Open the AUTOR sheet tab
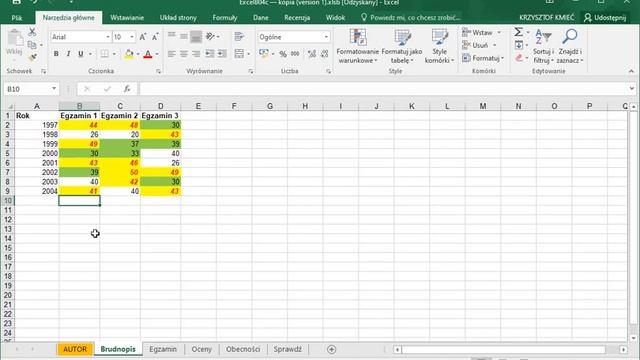The image size is (640, 360). point(75,349)
